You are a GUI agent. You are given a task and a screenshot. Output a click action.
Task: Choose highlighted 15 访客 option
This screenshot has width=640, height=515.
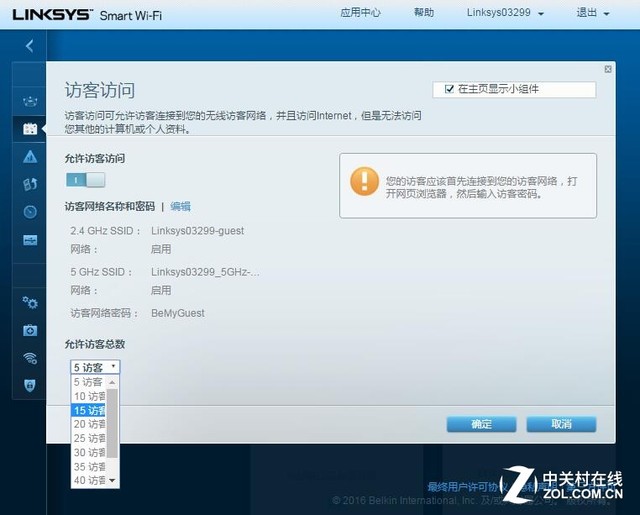point(89,410)
